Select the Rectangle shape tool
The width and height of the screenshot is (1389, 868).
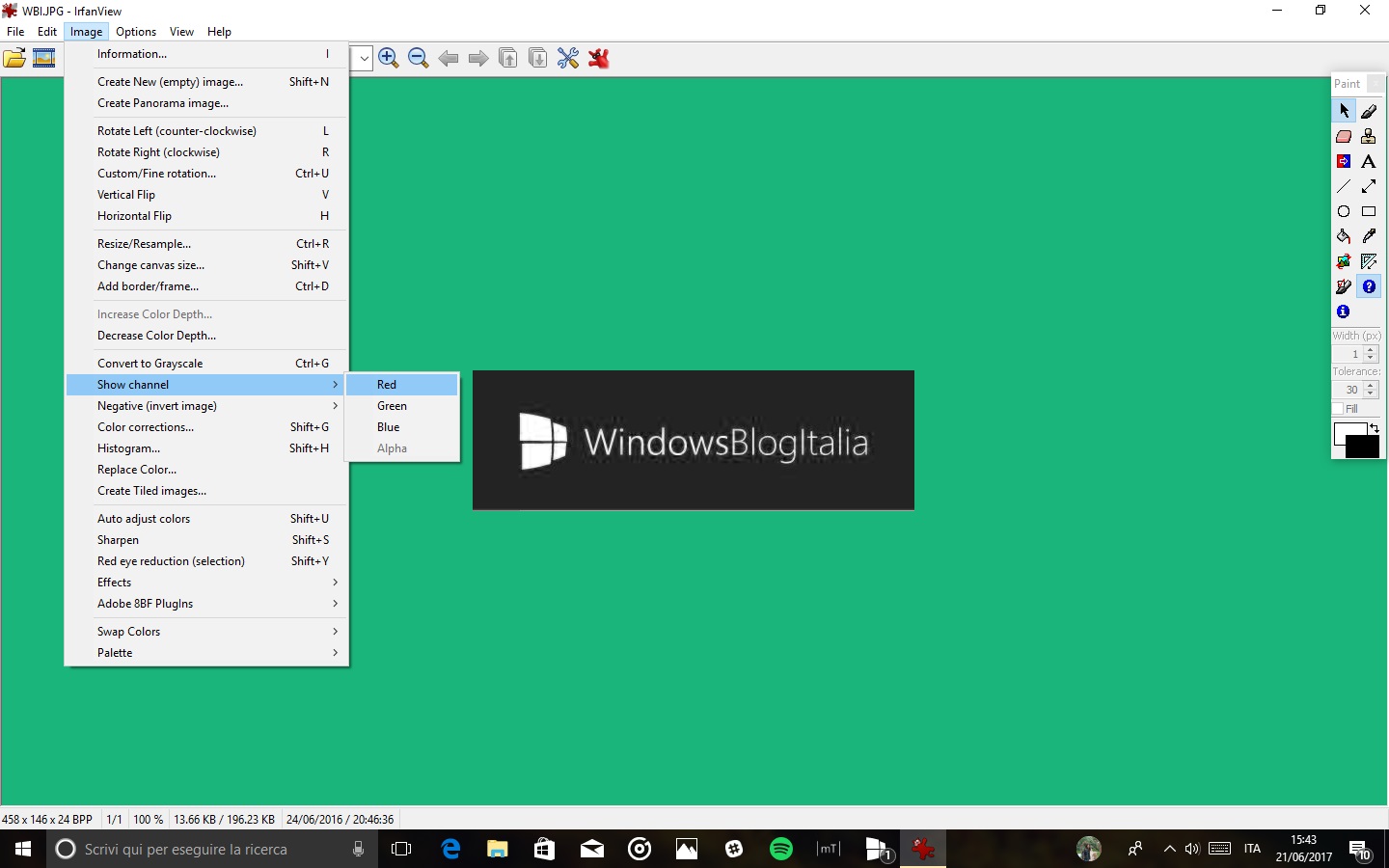1369,211
